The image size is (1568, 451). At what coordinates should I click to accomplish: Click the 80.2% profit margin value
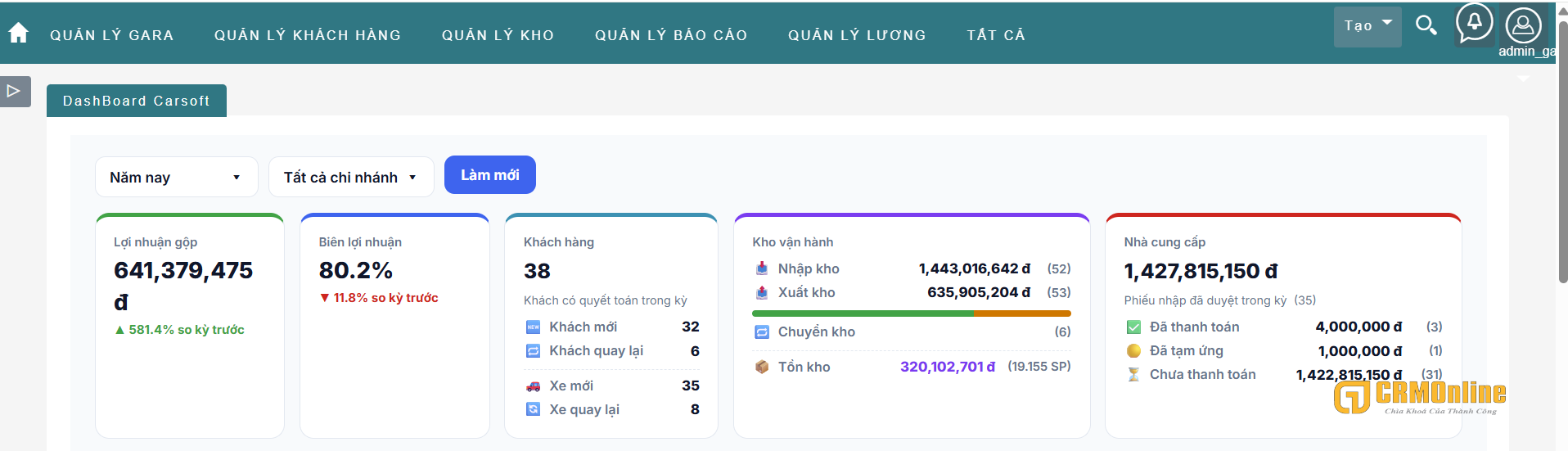tap(356, 270)
